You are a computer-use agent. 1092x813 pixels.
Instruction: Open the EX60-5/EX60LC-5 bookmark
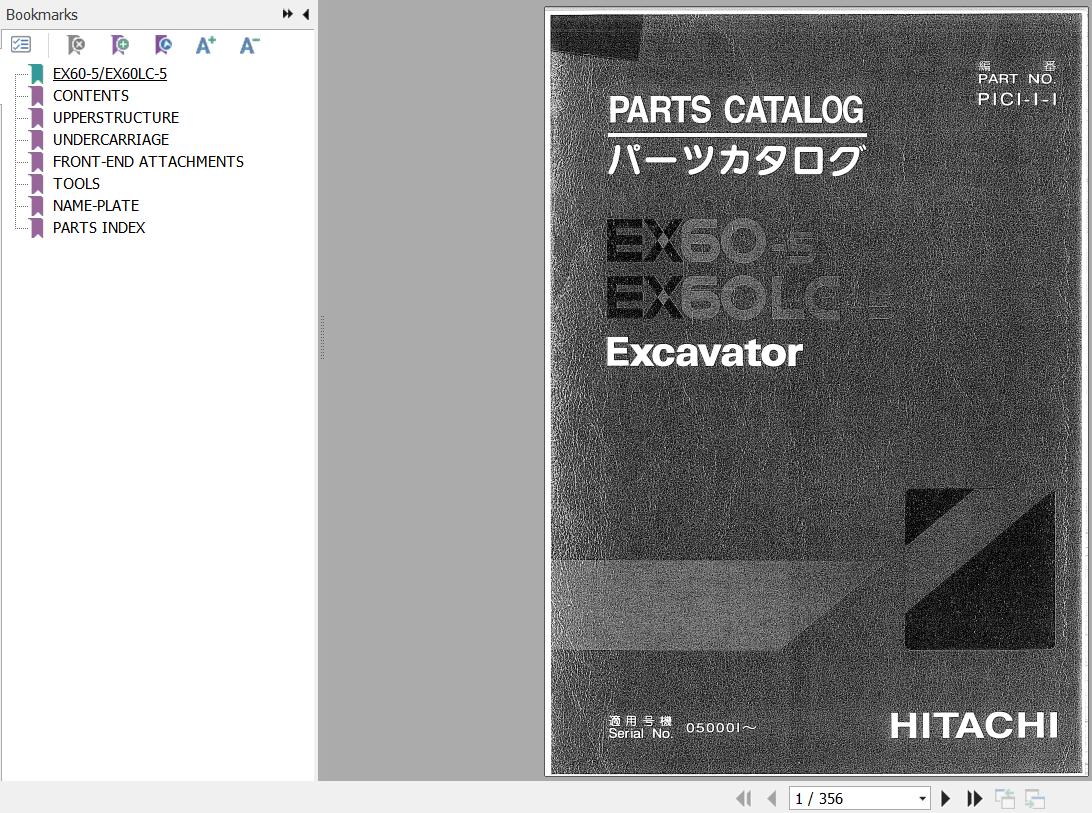(110, 74)
